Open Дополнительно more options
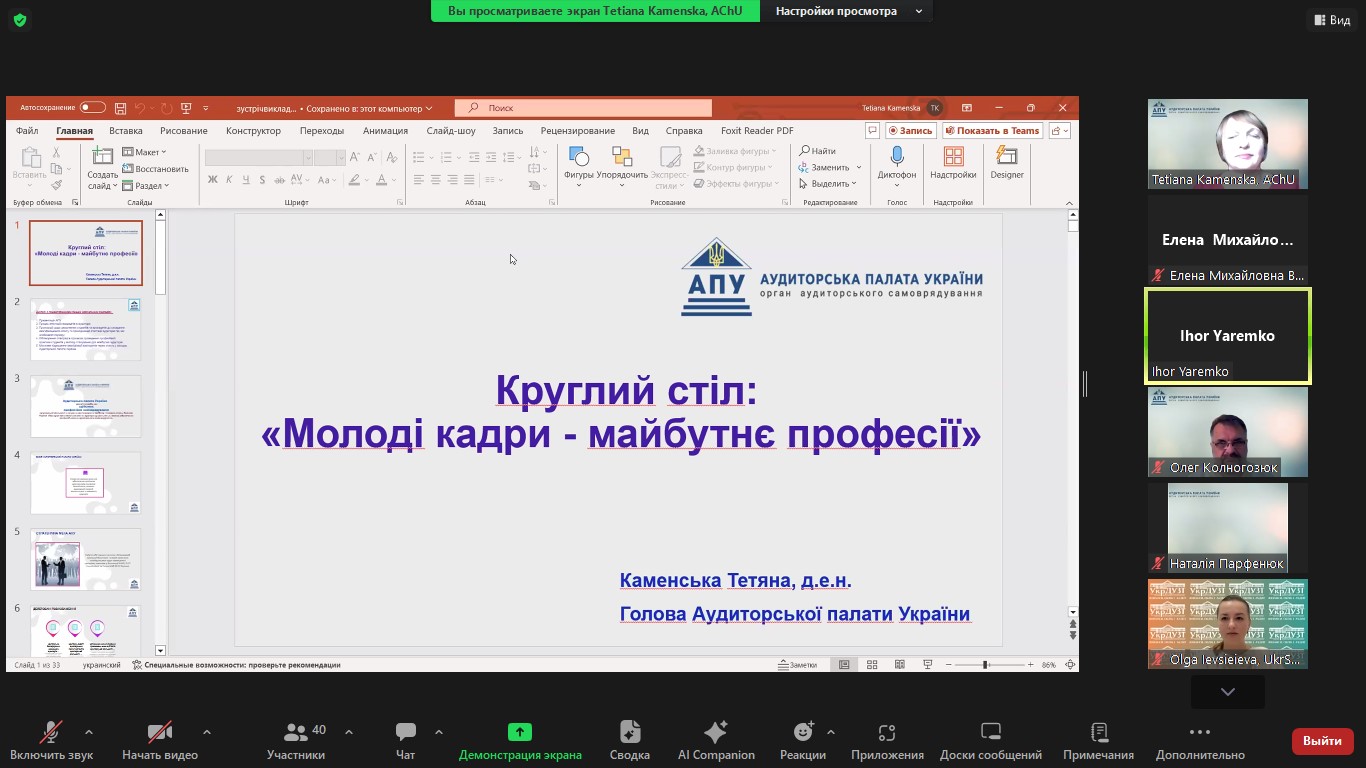Image resolution: width=1366 pixels, height=768 pixels. coord(1200,741)
